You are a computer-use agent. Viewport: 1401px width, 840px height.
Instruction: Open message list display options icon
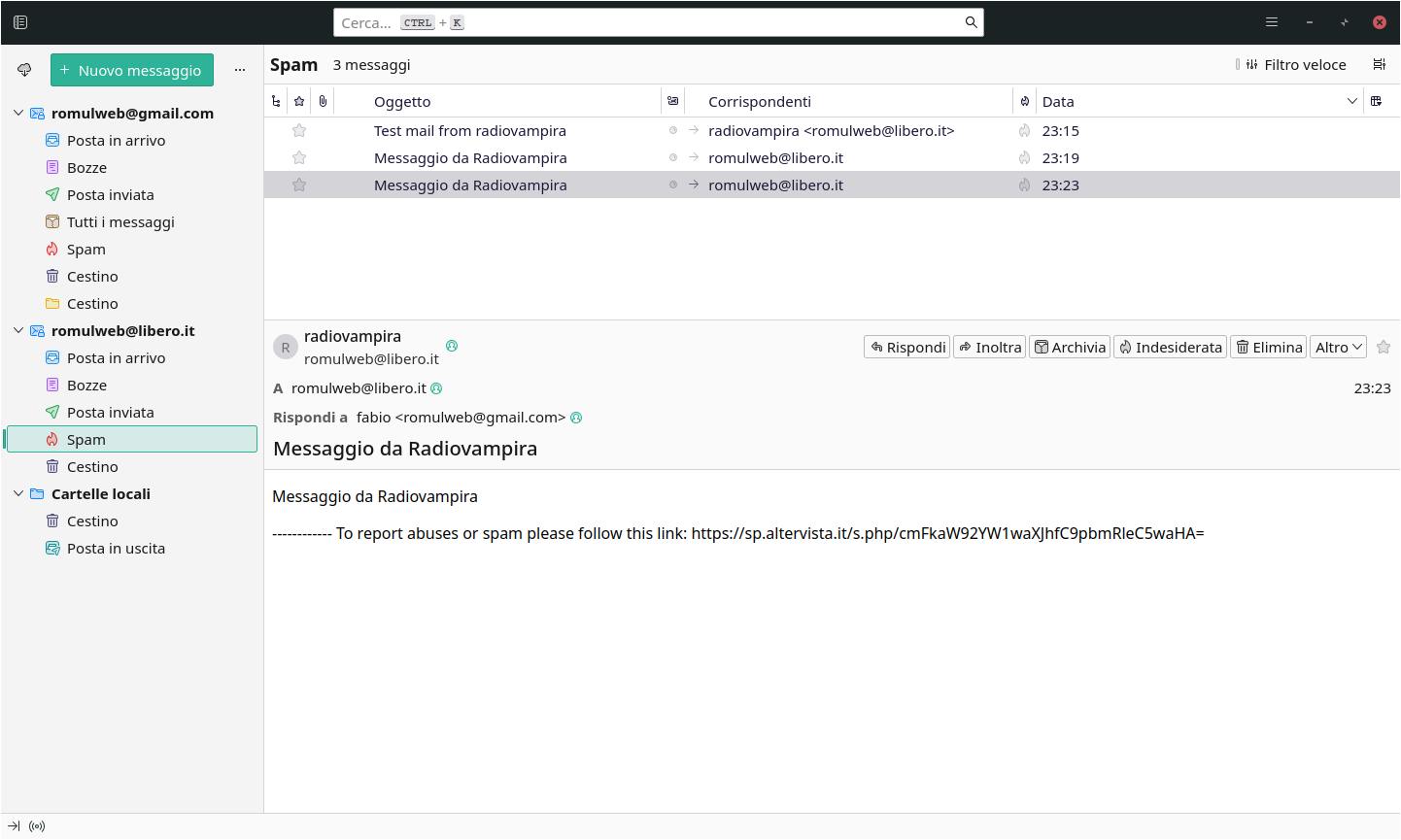[x=1379, y=65]
